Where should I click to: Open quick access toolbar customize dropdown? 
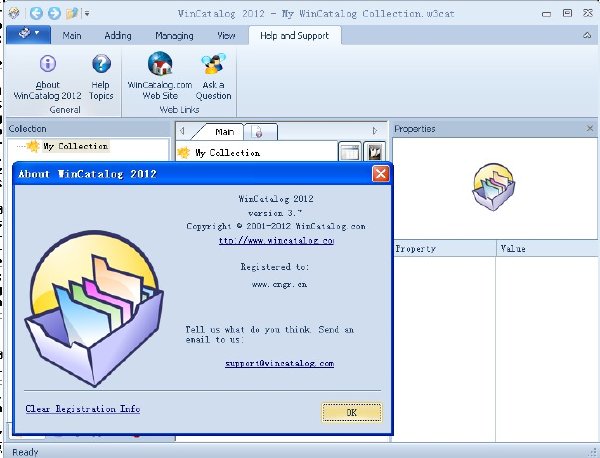[x=87, y=14]
